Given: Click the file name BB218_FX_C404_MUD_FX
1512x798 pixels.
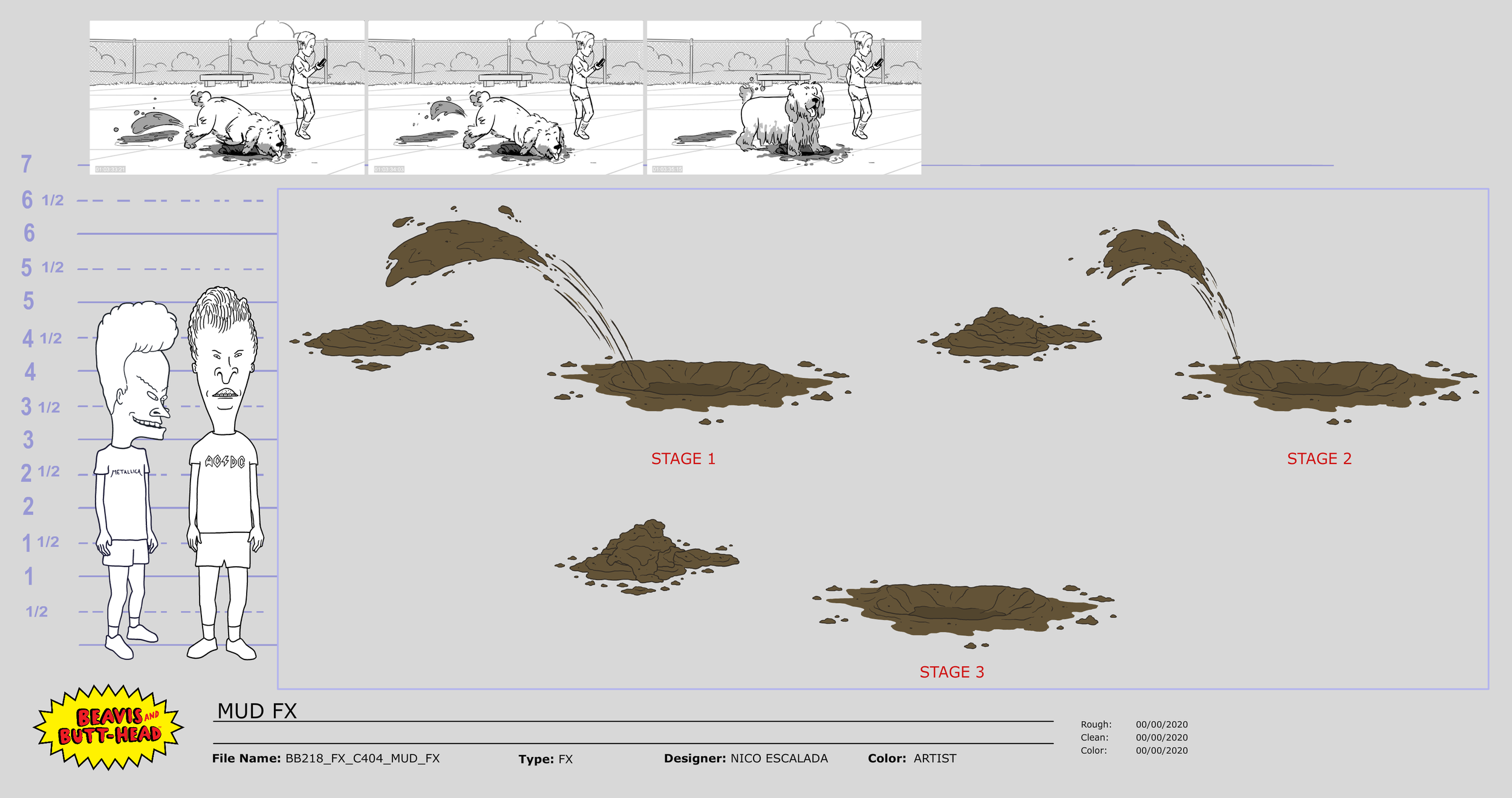Looking at the screenshot, I should (x=362, y=758).
